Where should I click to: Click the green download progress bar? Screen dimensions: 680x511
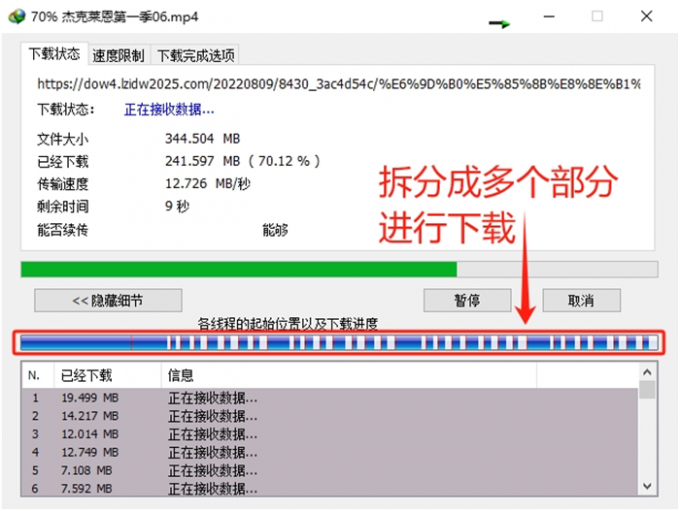click(339, 269)
